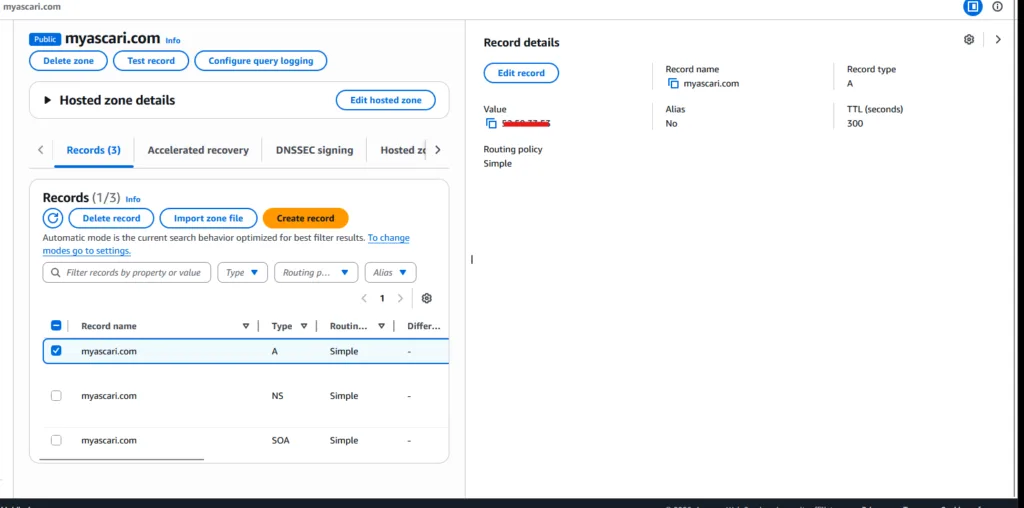The width and height of the screenshot is (1024, 508).
Task: Click the search magnifier in filter box
Action: tap(54, 272)
